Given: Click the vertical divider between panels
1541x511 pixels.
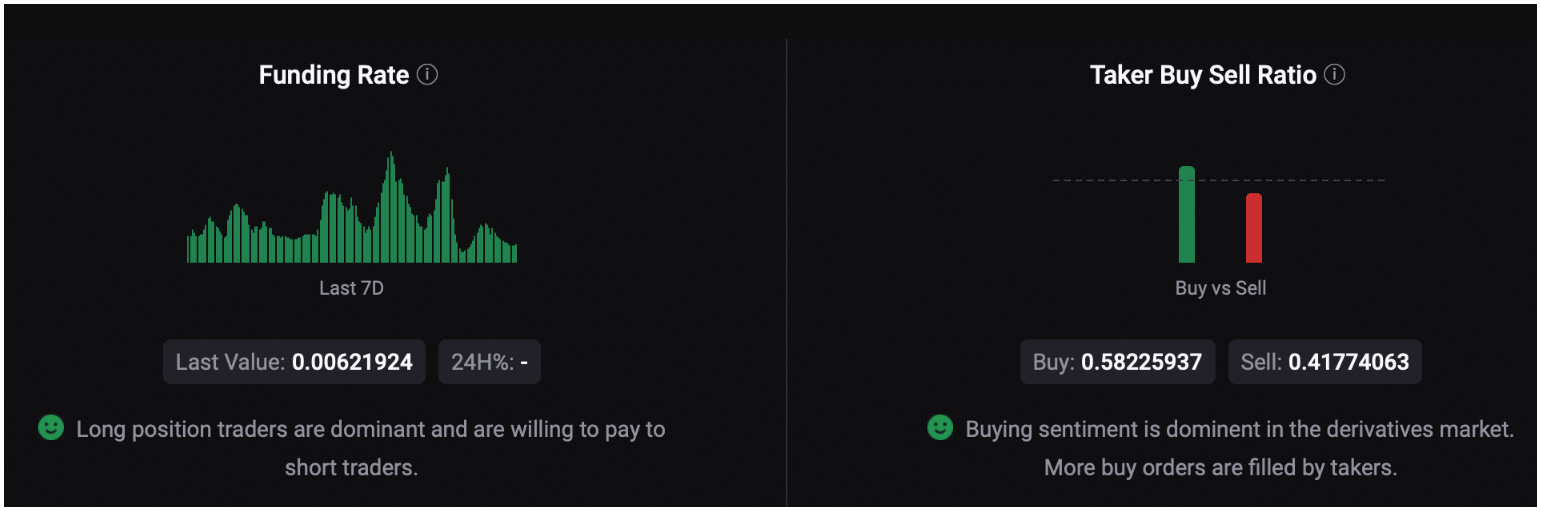Looking at the screenshot, I should coord(787,273).
